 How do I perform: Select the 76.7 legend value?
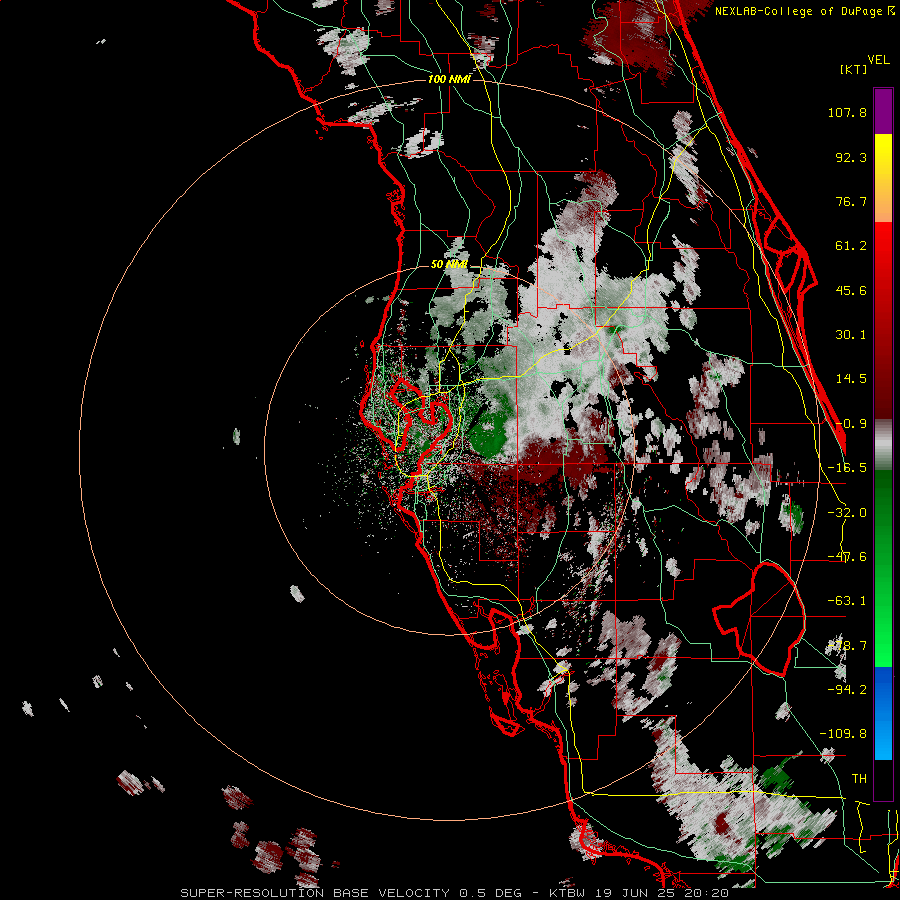tap(851, 201)
